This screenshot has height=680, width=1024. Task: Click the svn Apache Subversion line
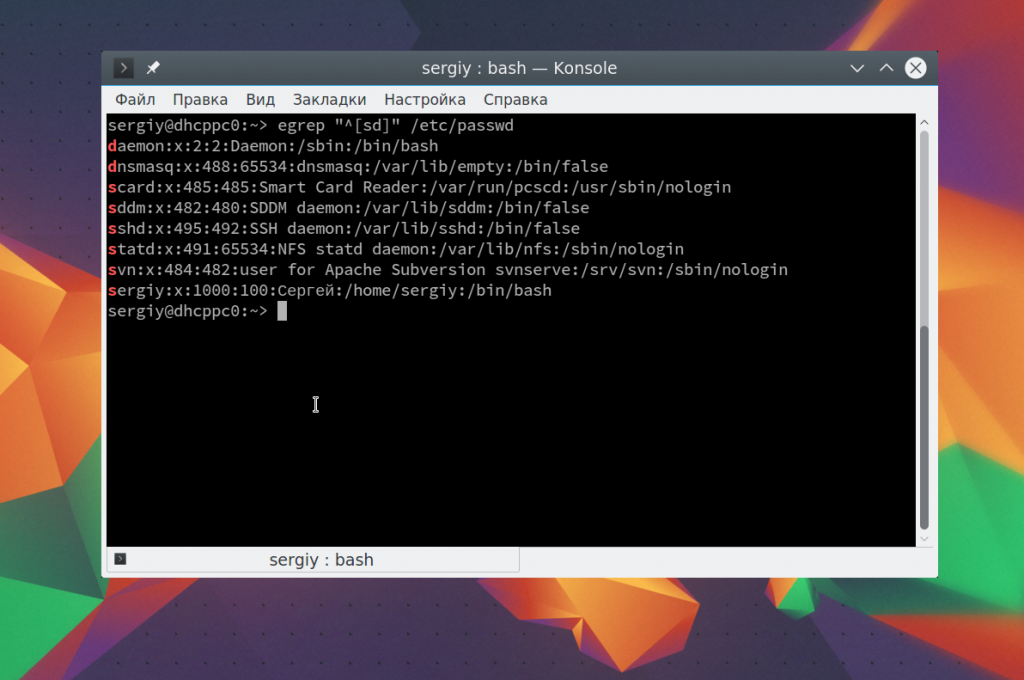(448, 270)
